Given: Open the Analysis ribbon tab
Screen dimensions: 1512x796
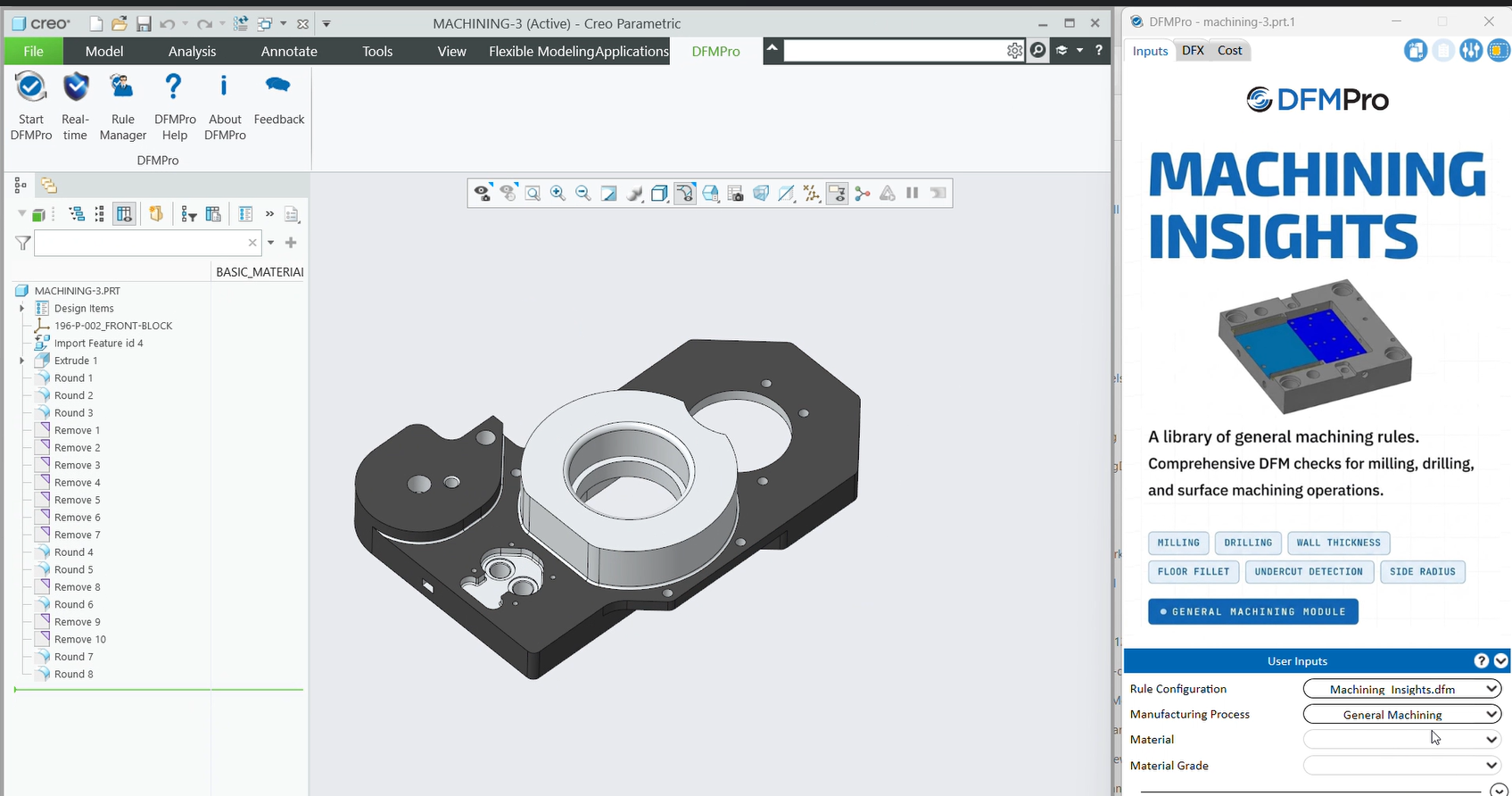Looking at the screenshot, I should [x=193, y=51].
